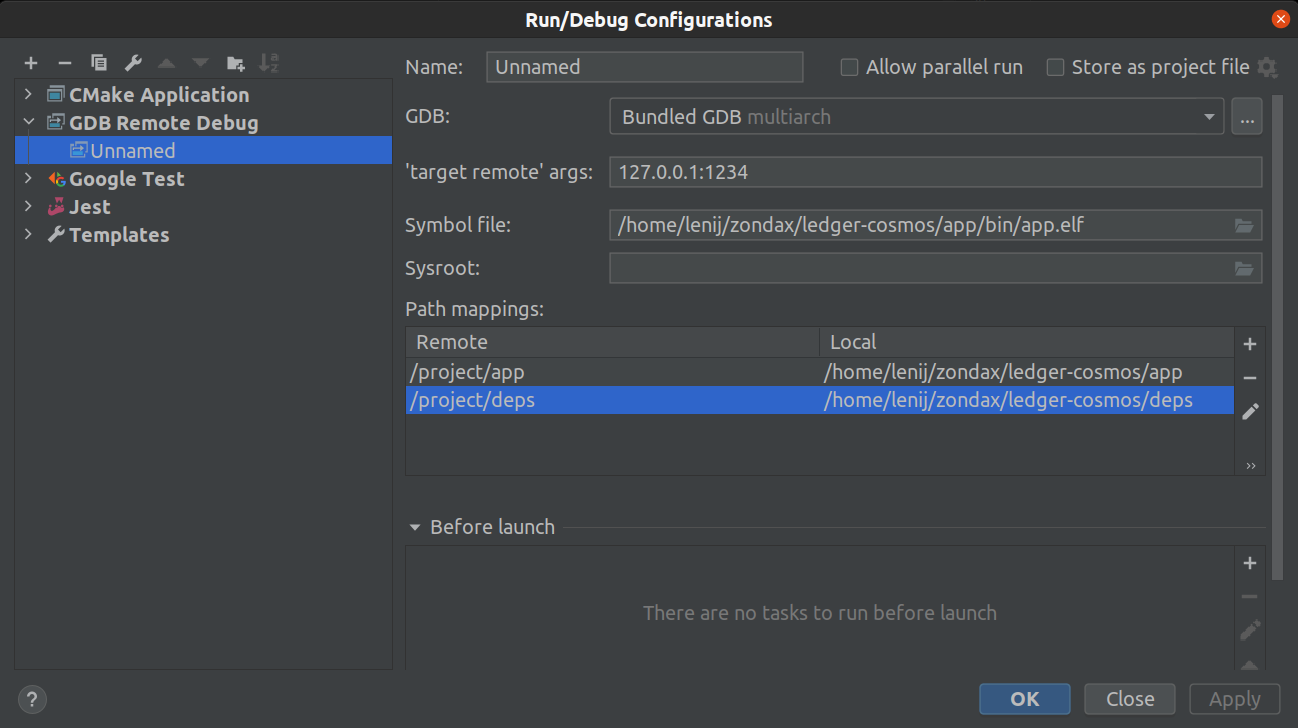Screen dimensions: 1298x728
Task: Select /project/app remote mapping cell
Action: pos(612,373)
